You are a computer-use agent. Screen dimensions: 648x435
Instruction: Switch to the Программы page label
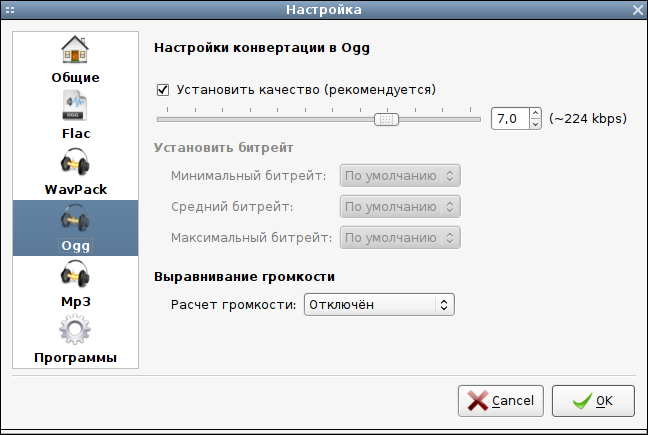pyautogui.click(x=75, y=357)
